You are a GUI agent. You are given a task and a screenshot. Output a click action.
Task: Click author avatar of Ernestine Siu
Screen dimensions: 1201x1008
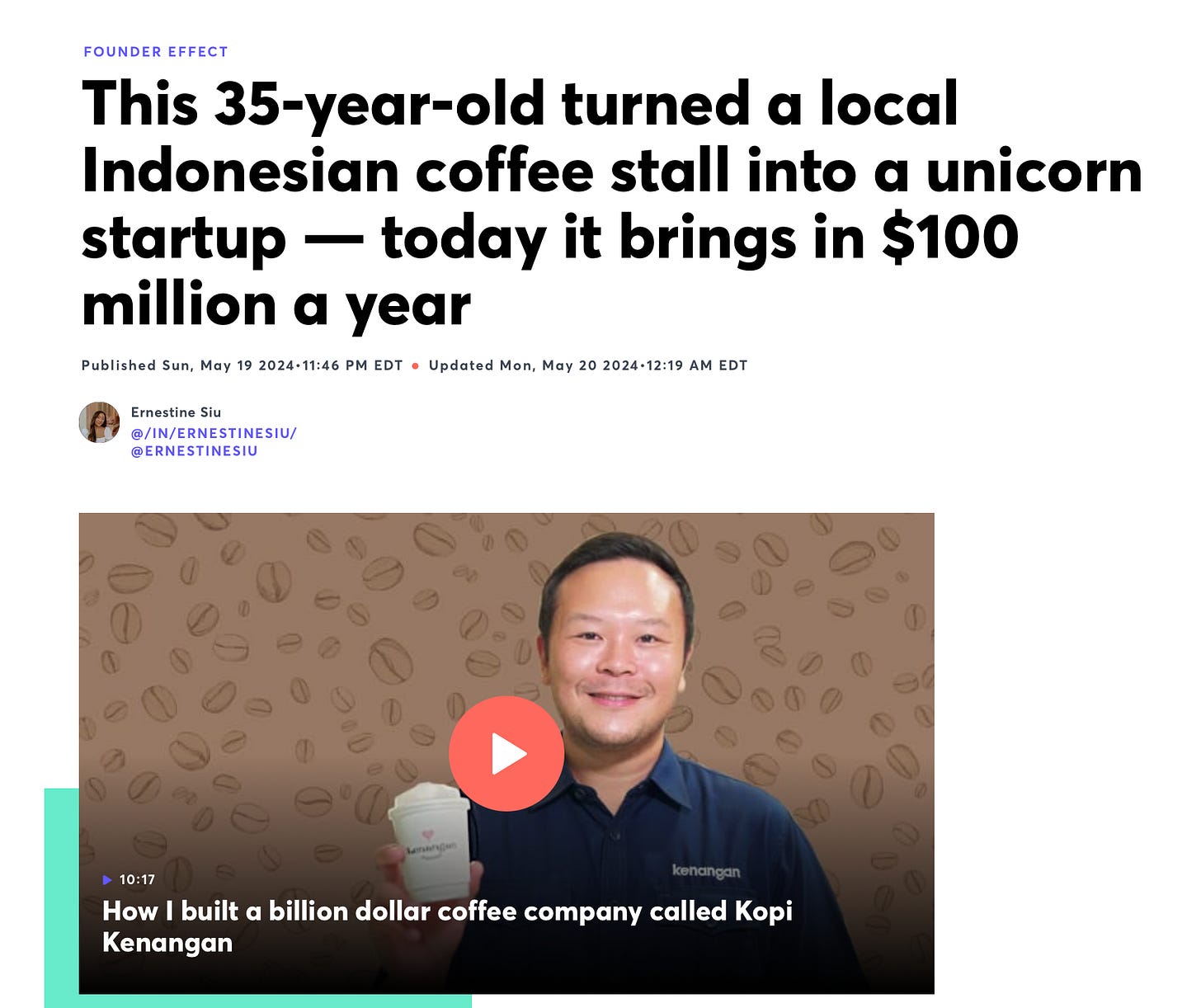(99, 422)
